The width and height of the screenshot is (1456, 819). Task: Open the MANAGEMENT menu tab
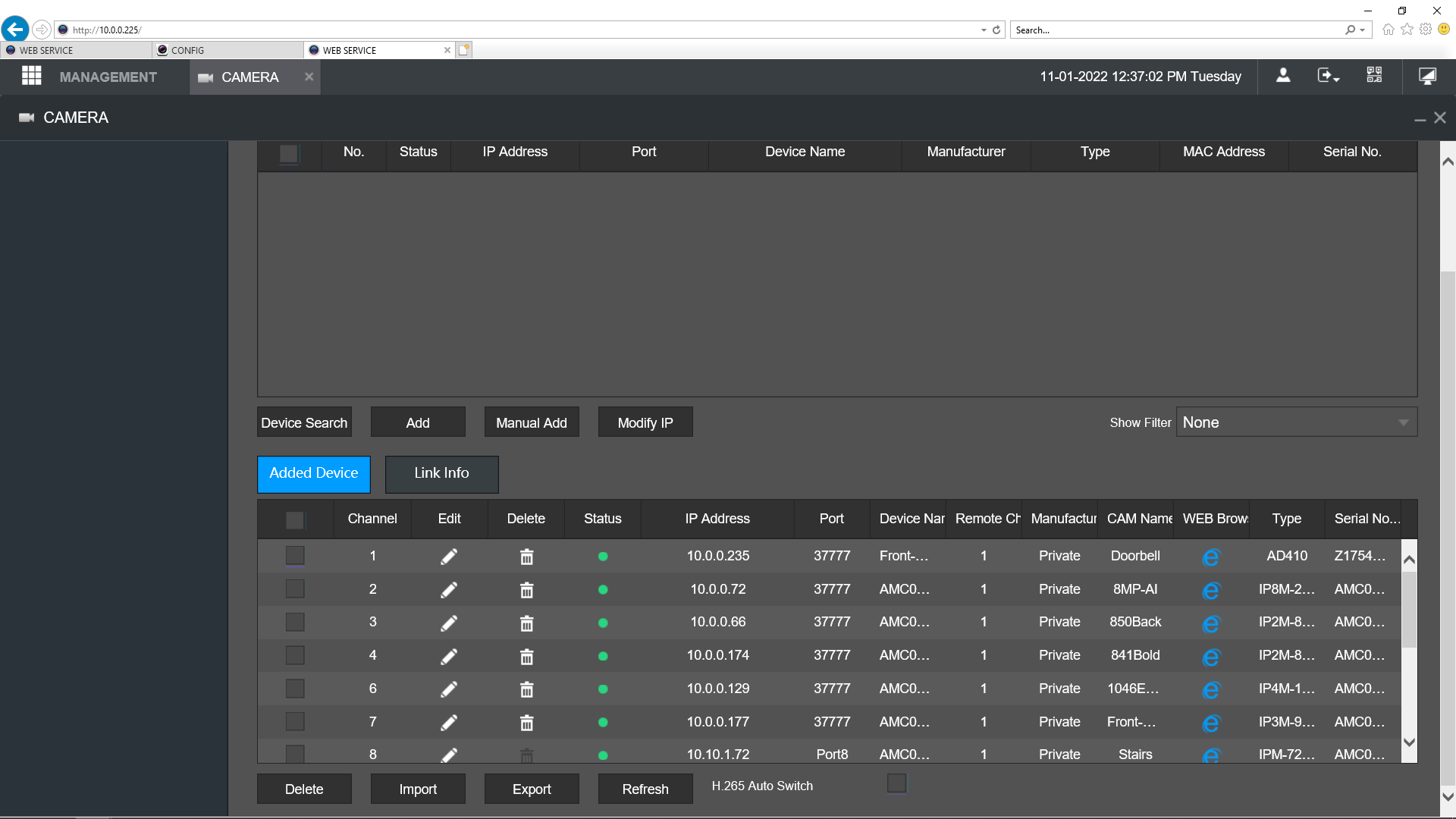[108, 77]
